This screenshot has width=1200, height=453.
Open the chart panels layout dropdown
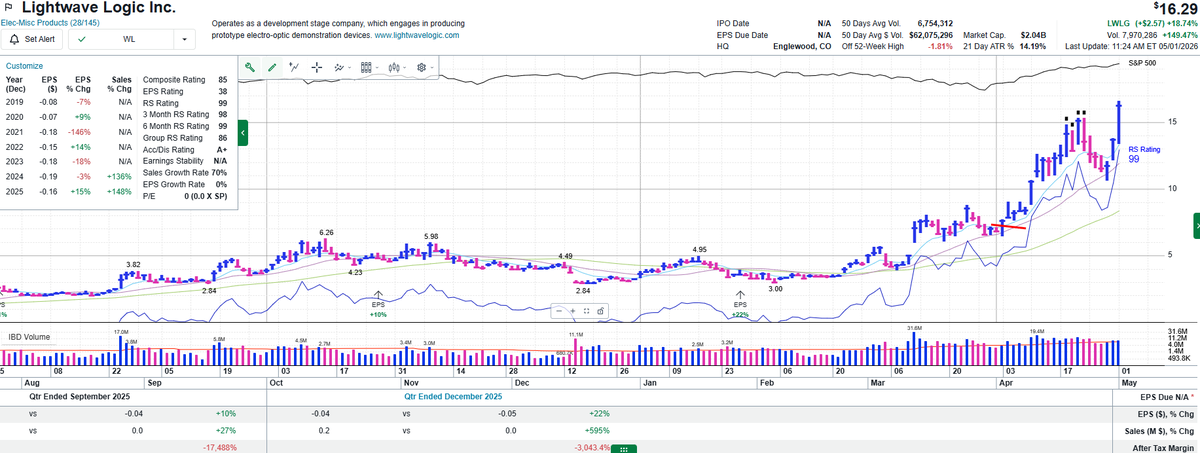click(x=367, y=67)
